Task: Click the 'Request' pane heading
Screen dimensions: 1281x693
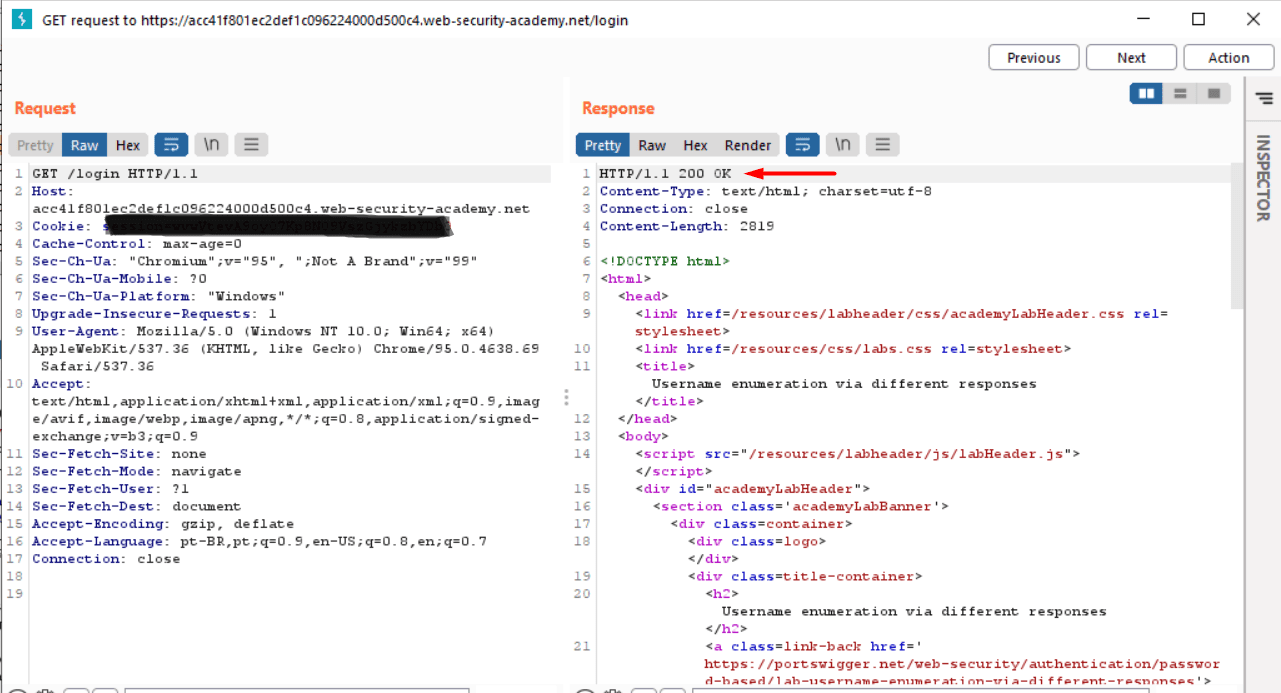Action: tap(45, 108)
